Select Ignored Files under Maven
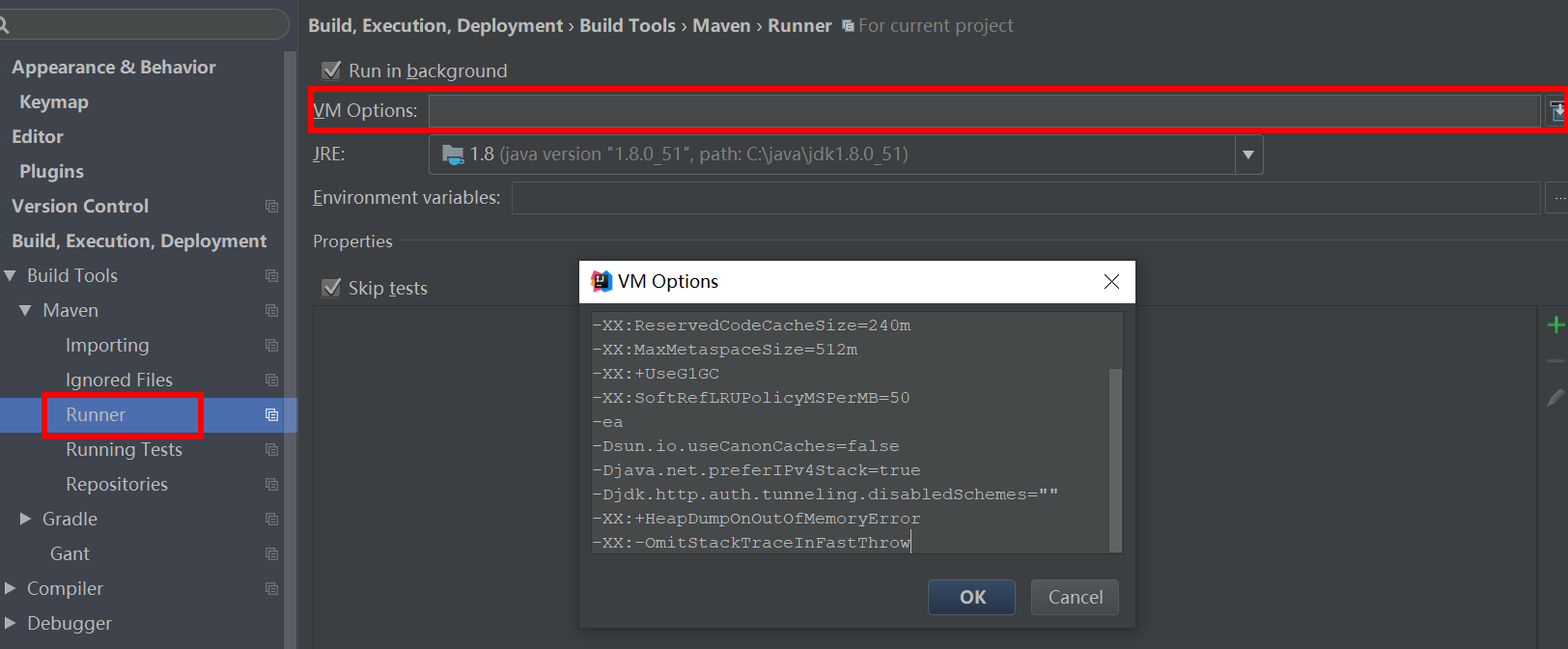1568x649 pixels. coord(119,380)
